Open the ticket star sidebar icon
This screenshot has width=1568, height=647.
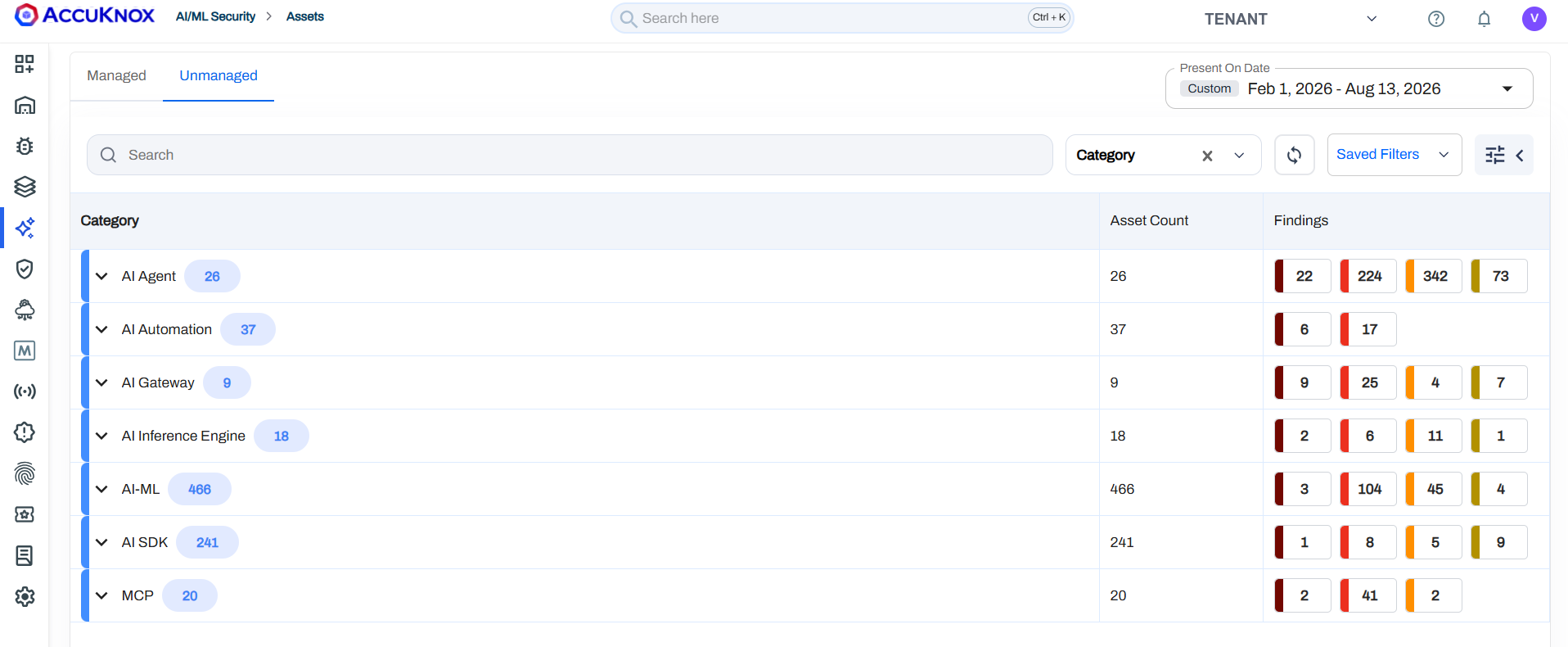[x=25, y=514]
